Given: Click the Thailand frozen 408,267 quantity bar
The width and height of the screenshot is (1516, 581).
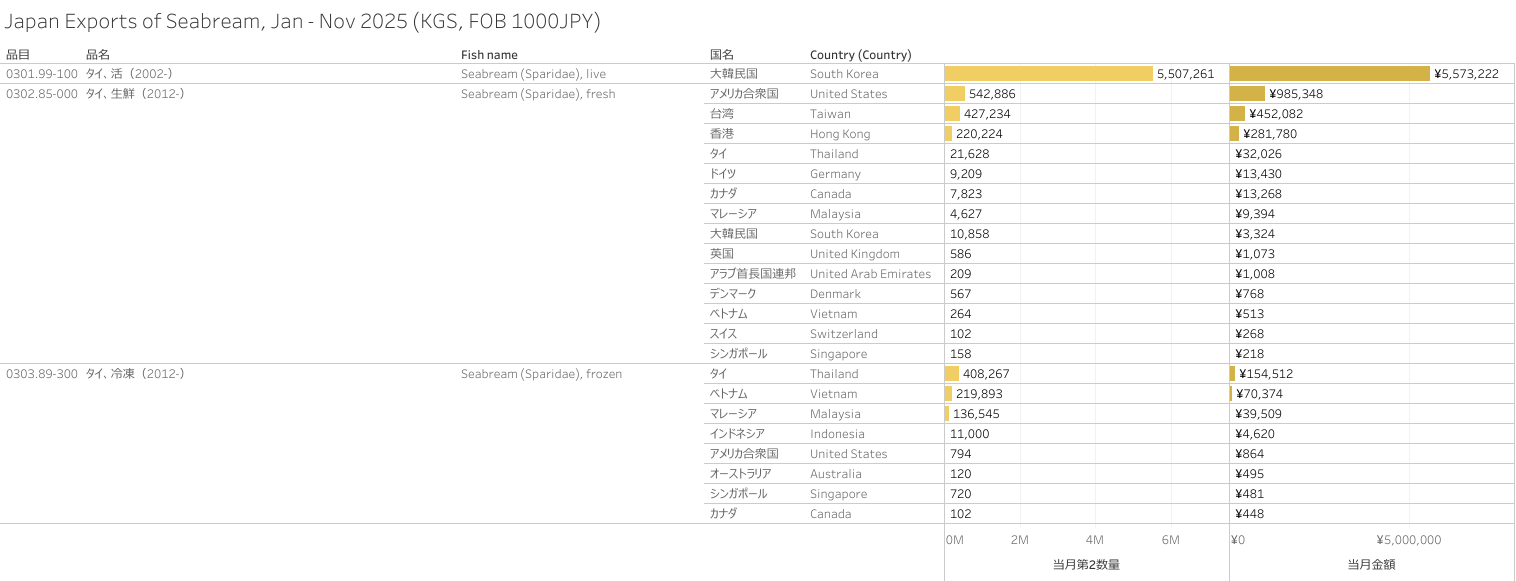Looking at the screenshot, I should point(952,374).
